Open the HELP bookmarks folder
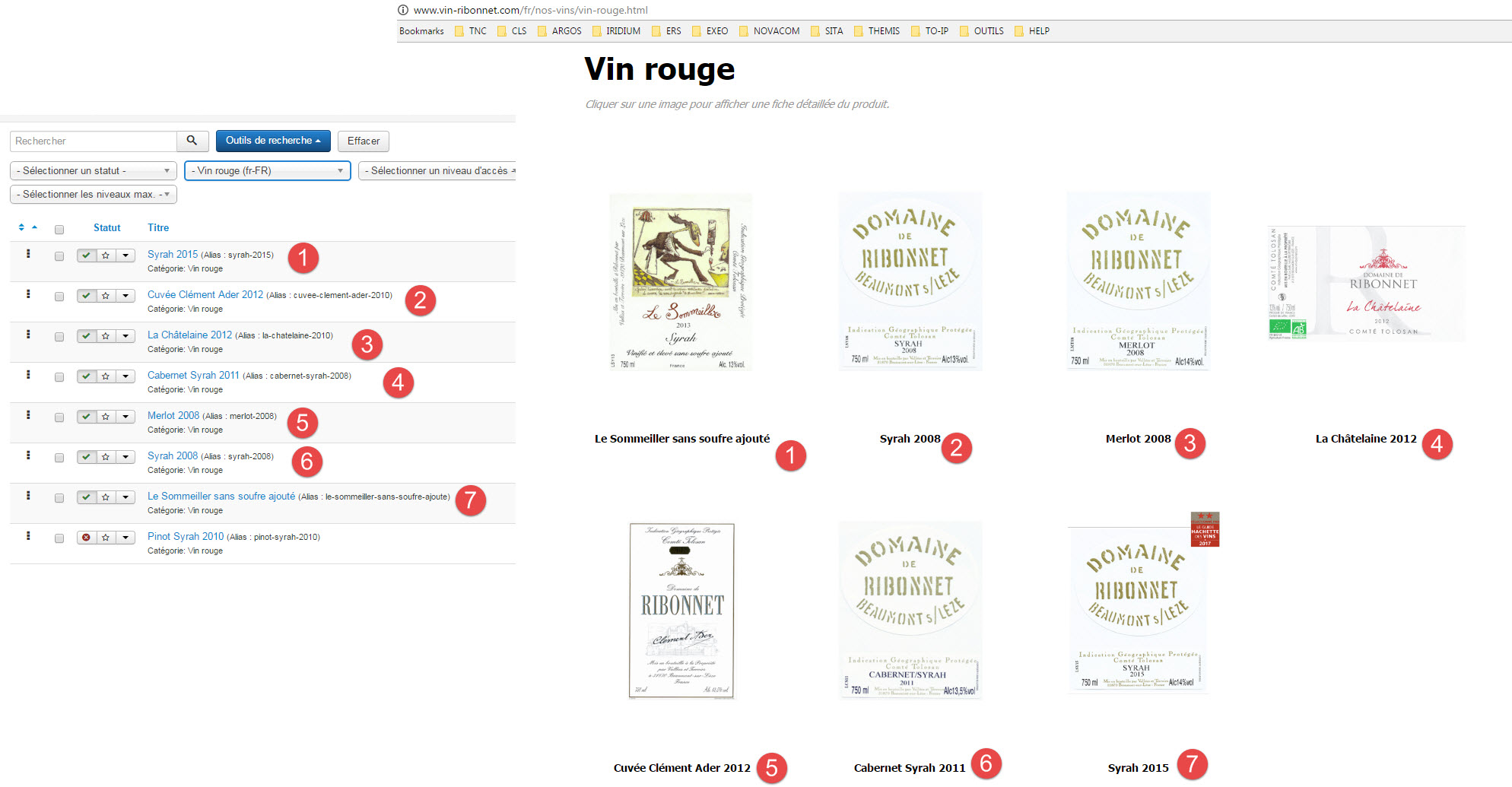The height and width of the screenshot is (787, 1512). click(x=1032, y=31)
